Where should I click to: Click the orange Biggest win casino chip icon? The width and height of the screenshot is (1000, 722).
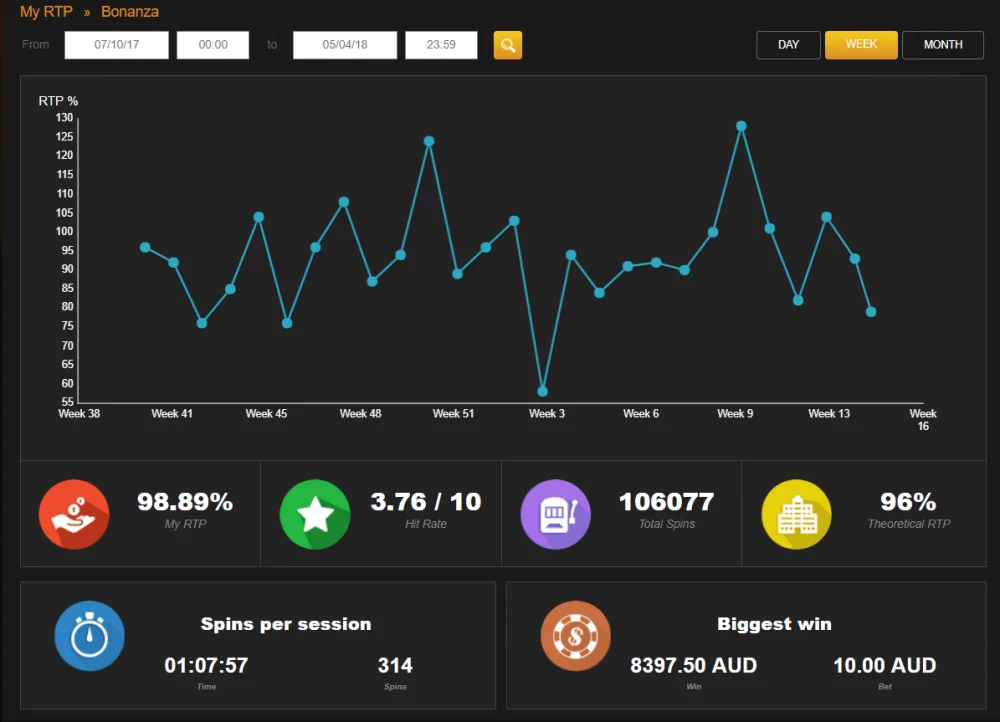pos(576,636)
